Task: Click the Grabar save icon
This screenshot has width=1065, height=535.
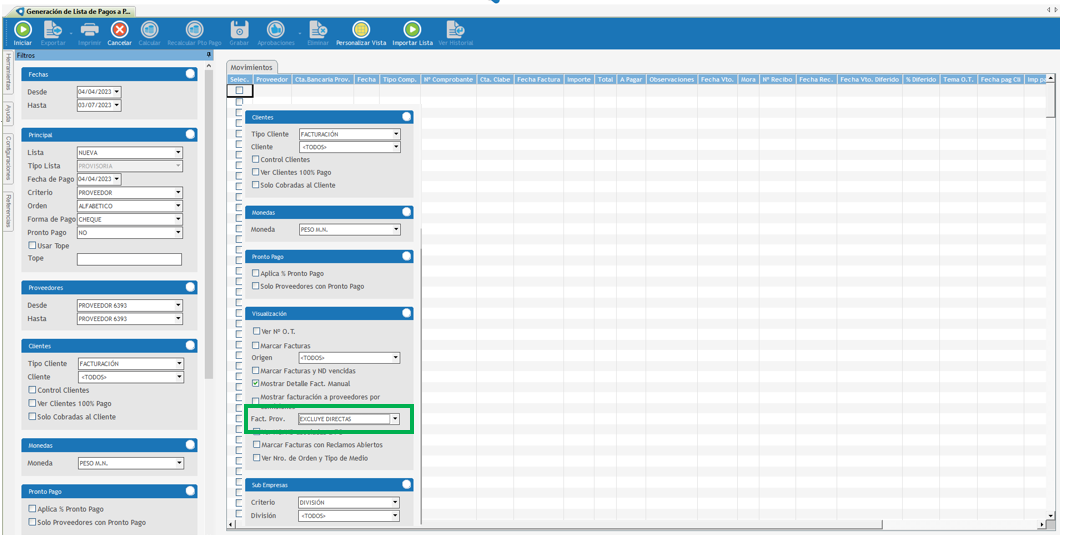Action: [x=239, y=30]
